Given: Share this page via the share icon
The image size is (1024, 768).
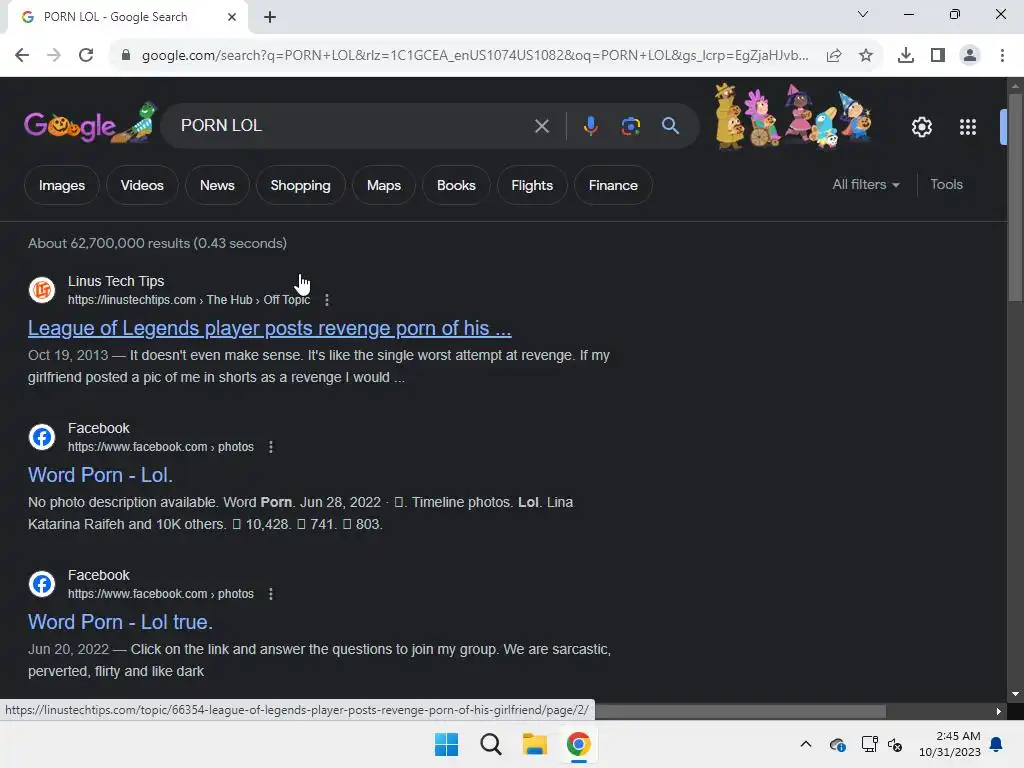Looking at the screenshot, I should pyautogui.click(x=834, y=56).
